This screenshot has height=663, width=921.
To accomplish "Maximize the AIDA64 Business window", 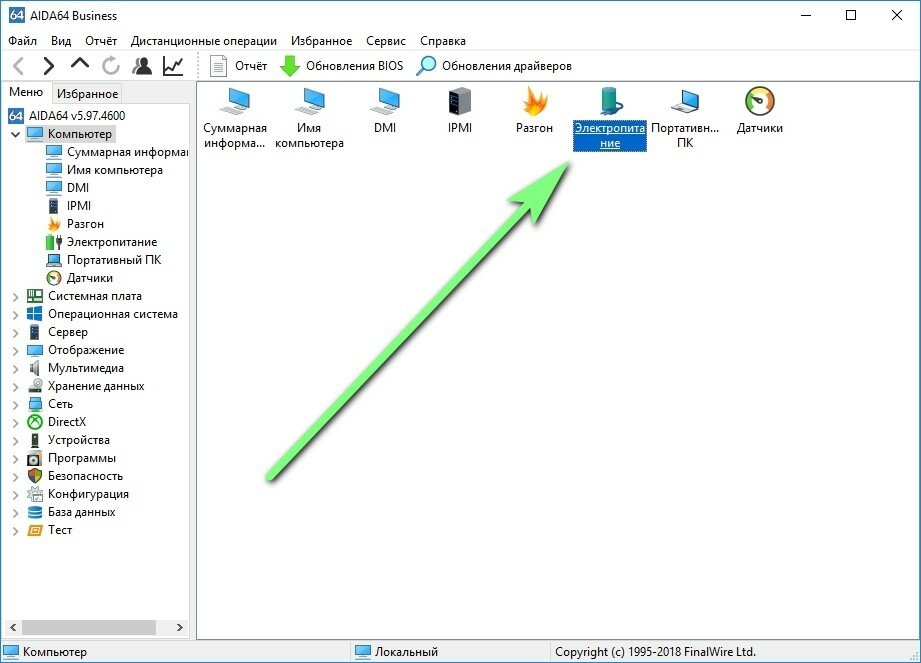I will pyautogui.click(x=851, y=15).
